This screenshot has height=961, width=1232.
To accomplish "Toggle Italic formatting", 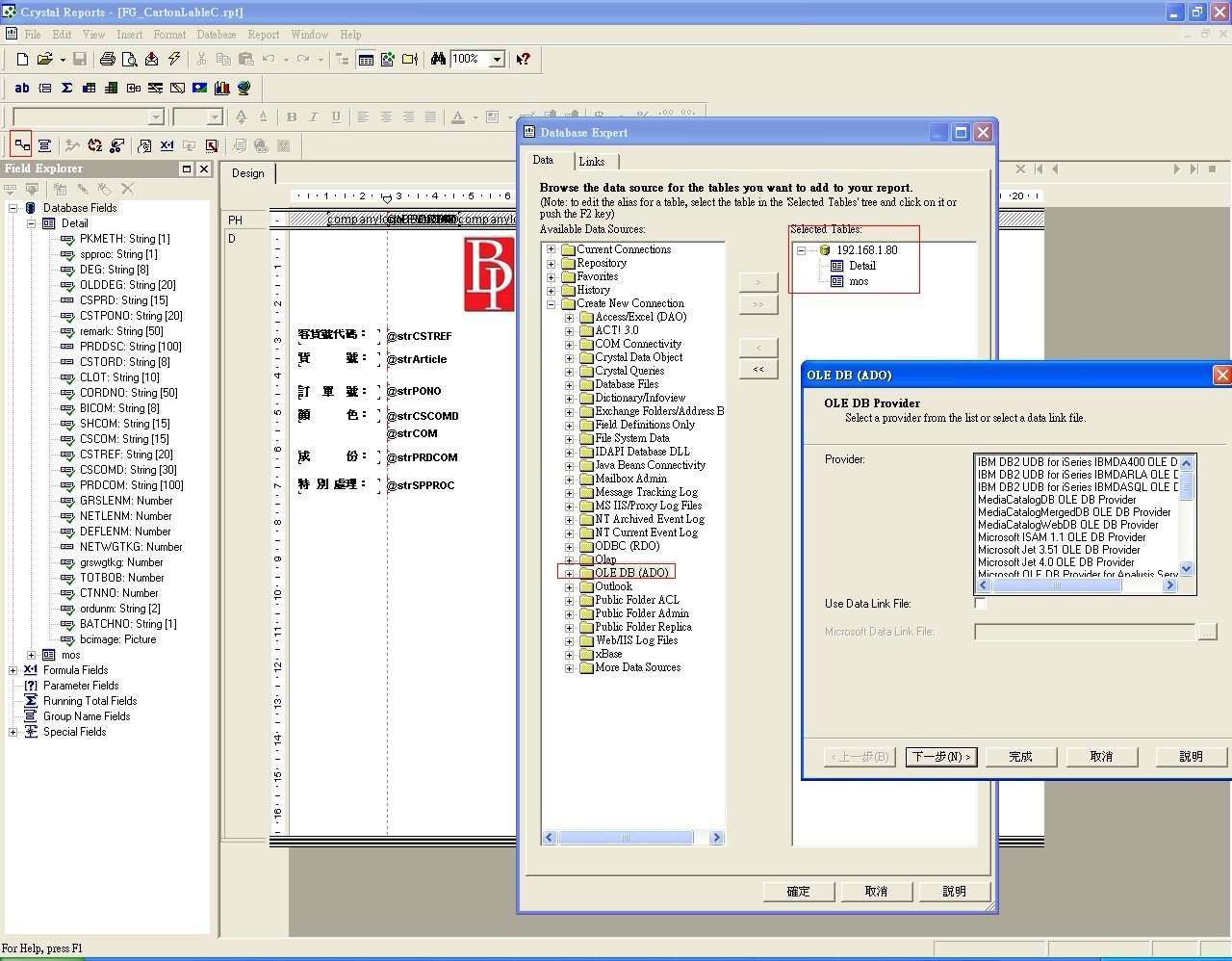I will pos(314,117).
